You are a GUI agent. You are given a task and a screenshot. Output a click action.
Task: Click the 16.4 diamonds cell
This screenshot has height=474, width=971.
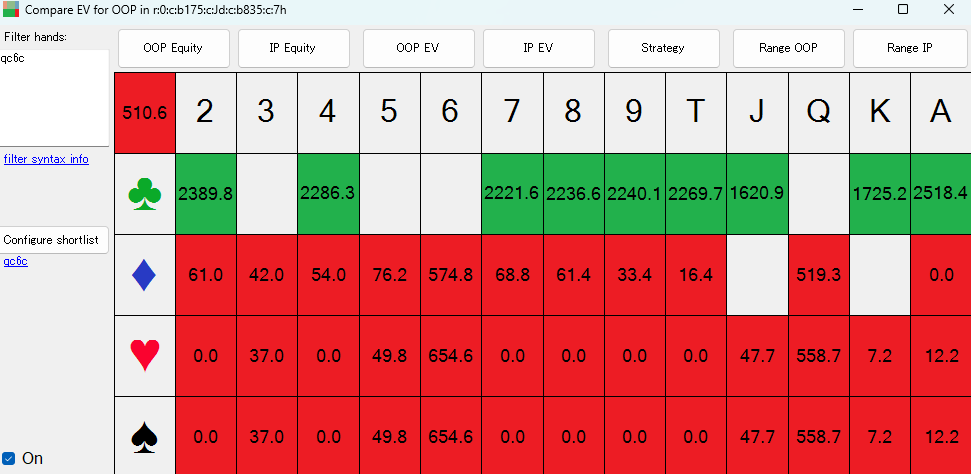coord(697,275)
